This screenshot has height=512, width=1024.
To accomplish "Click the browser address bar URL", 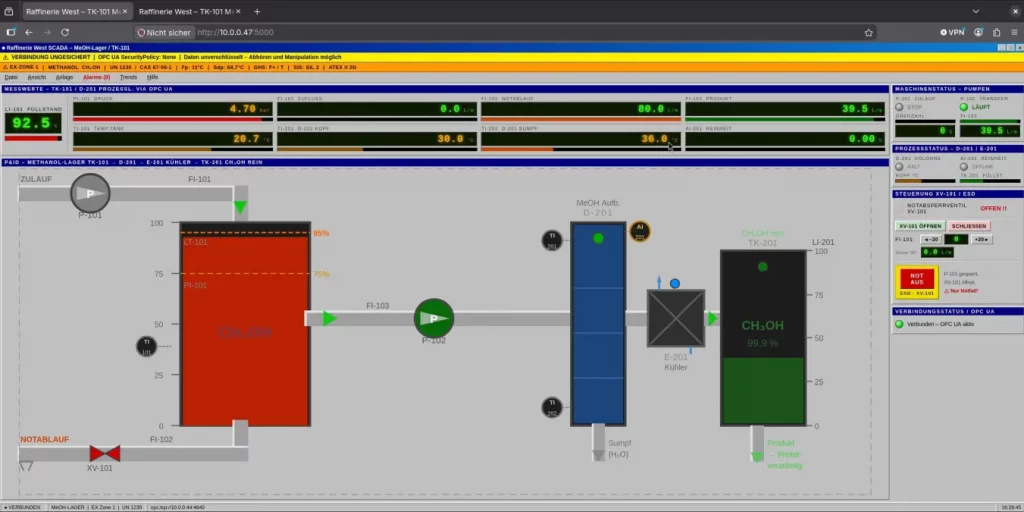I will (x=235, y=32).
